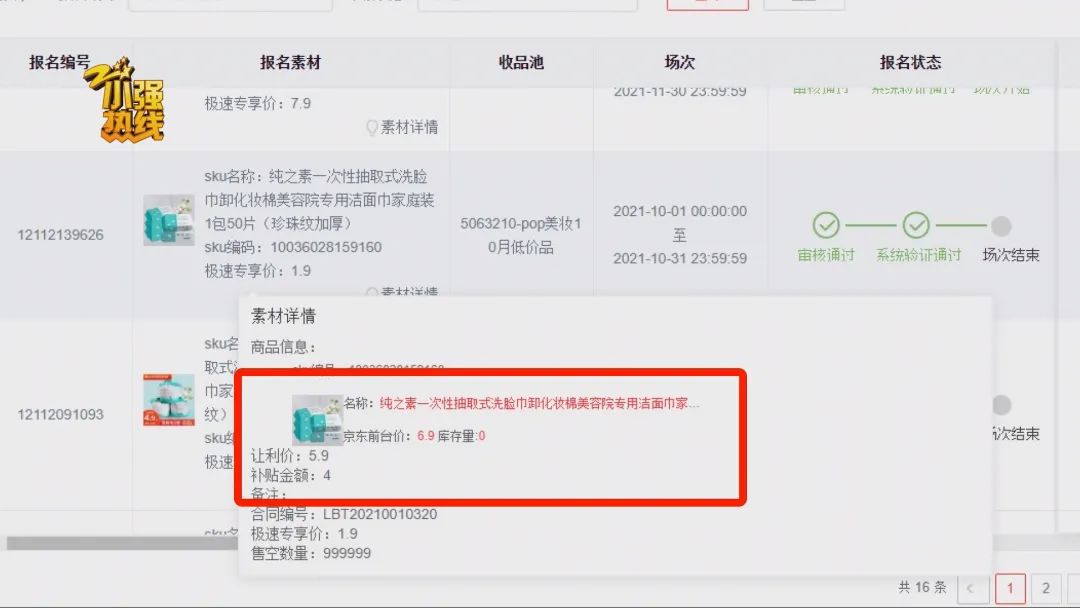Click the 报名素材 column header
This screenshot has height=608, width=1080.
click(x=290, y=63)
